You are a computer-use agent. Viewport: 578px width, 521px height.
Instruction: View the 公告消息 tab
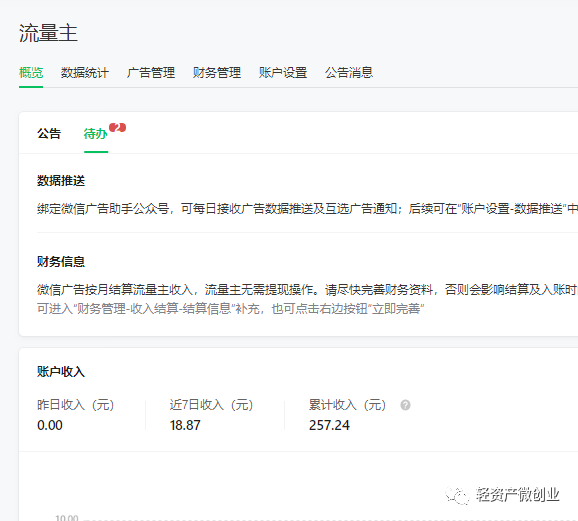click(x=349, y=73)
